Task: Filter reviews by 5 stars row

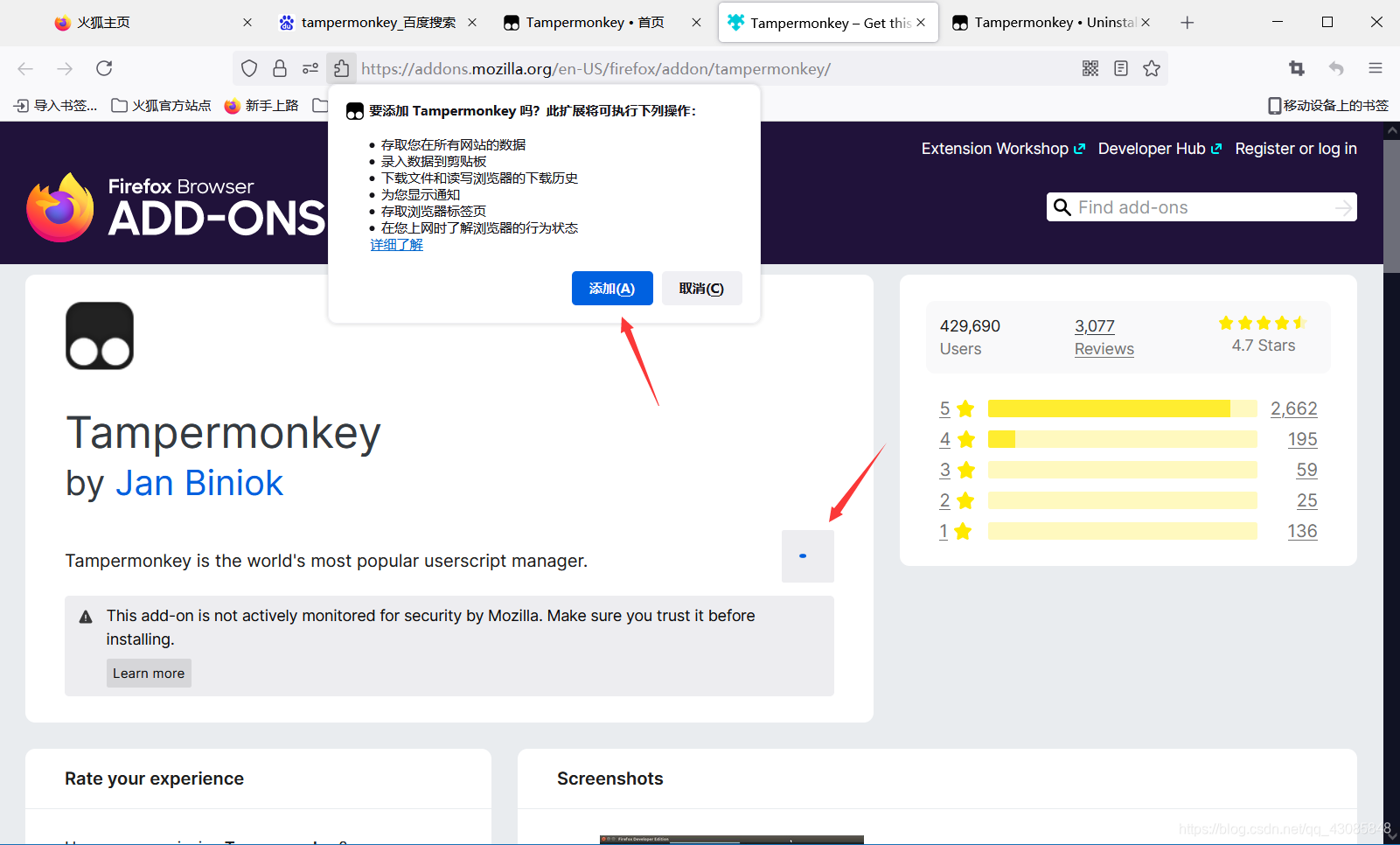Action: (1128, 409)
